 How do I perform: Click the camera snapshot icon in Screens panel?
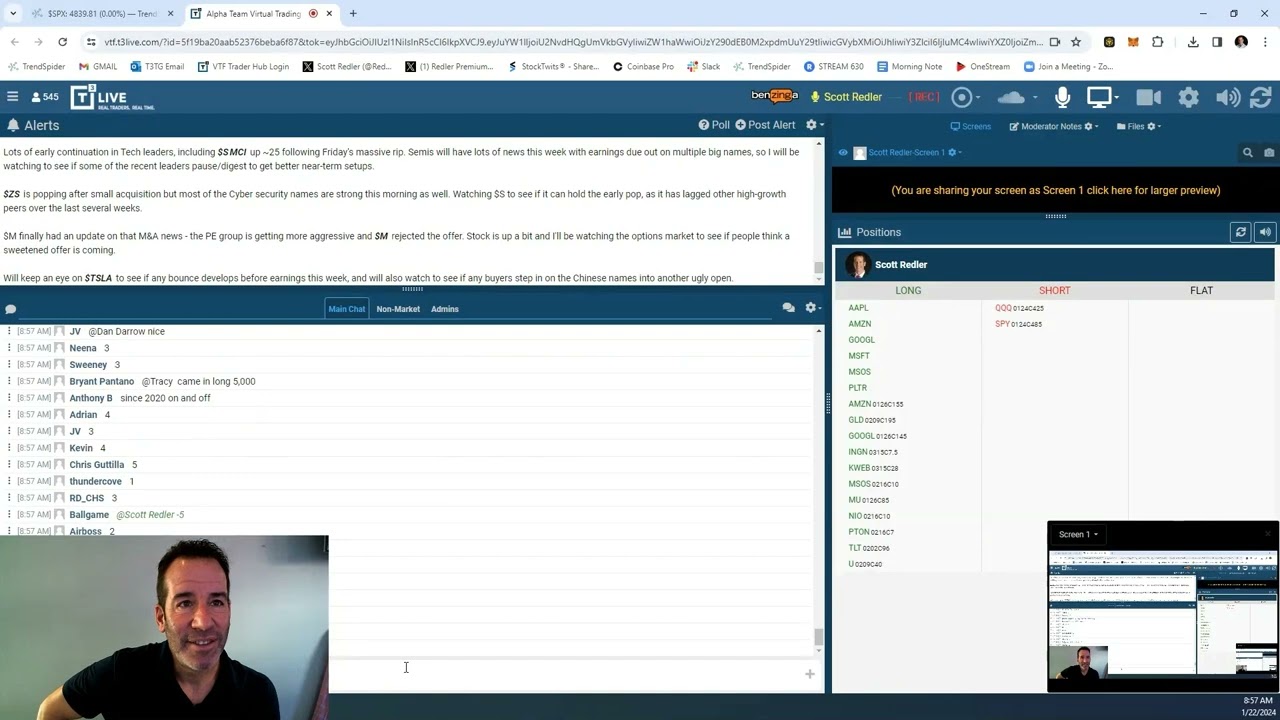1269,153
